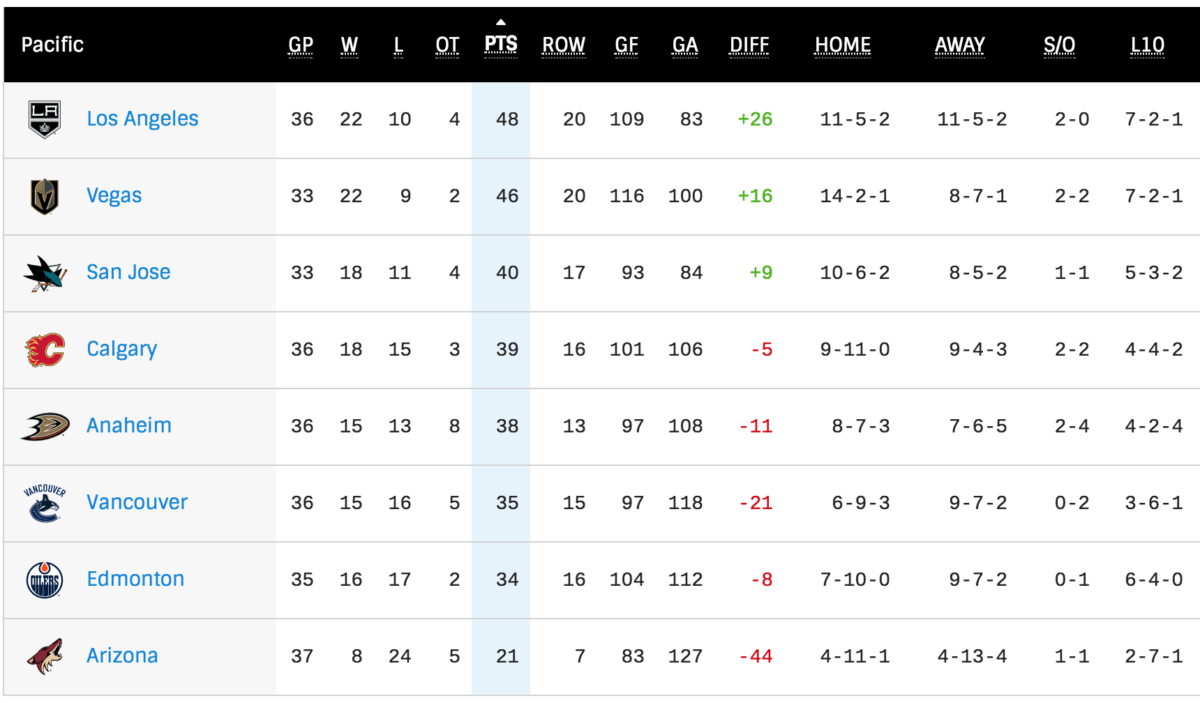Go to the Edmonton team page
This screenshot has width=1200, height=703.
(135, 579)
